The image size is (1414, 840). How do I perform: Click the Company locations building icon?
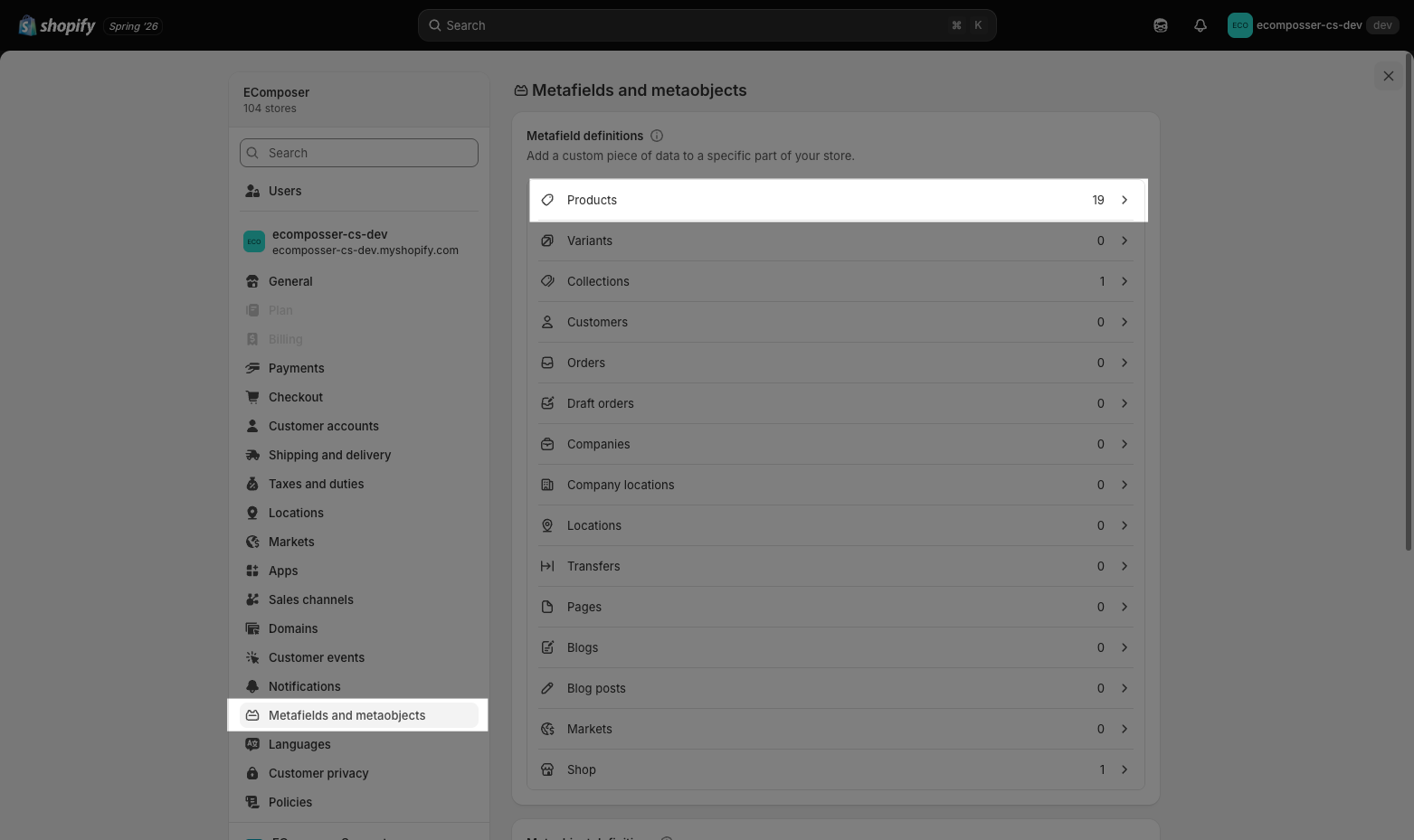[547, 485]
